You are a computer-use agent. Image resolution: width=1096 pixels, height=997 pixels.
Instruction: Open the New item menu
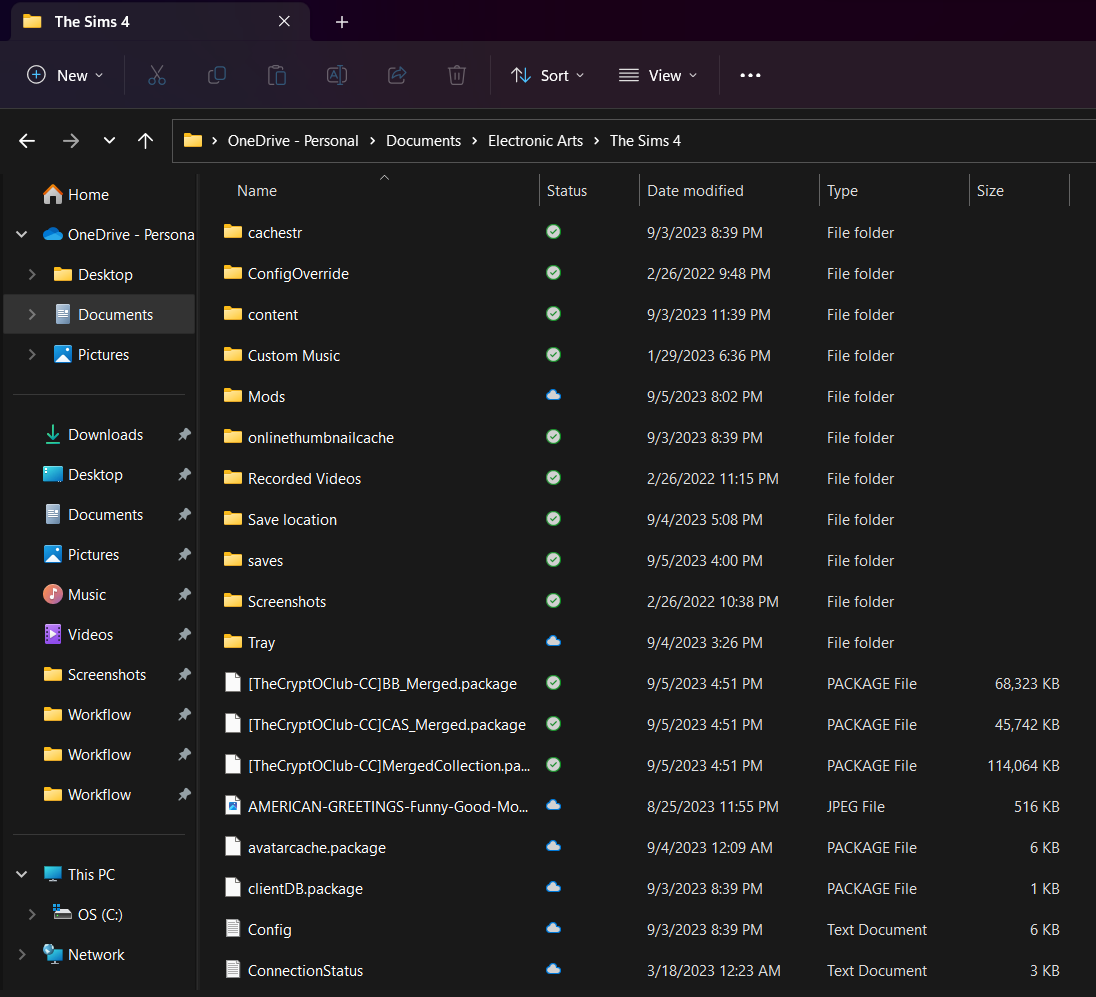65,75
